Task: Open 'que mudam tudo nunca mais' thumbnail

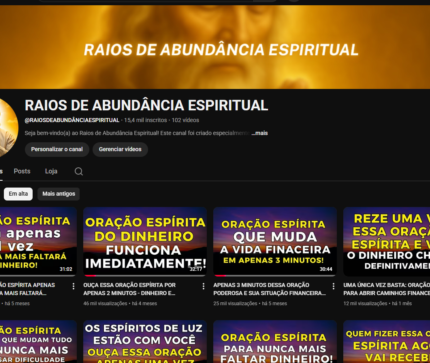Action: [x=38, y=342]
